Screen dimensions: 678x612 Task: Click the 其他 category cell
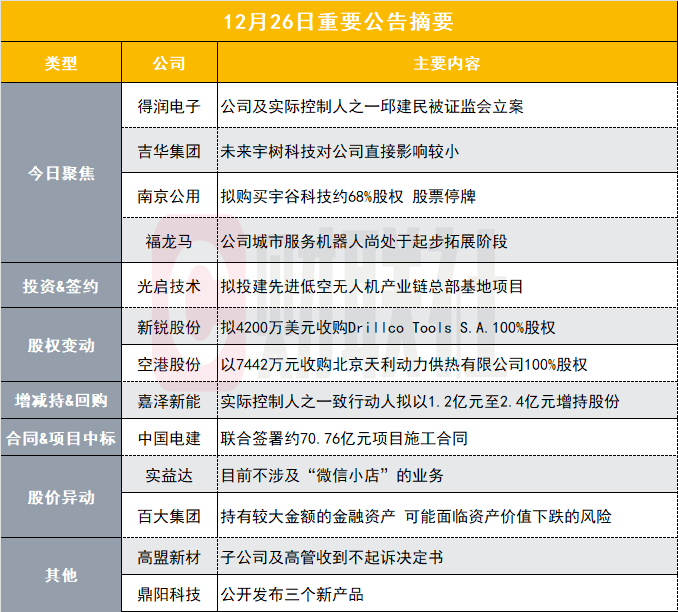pyautogui.click(x=61, y=575)
